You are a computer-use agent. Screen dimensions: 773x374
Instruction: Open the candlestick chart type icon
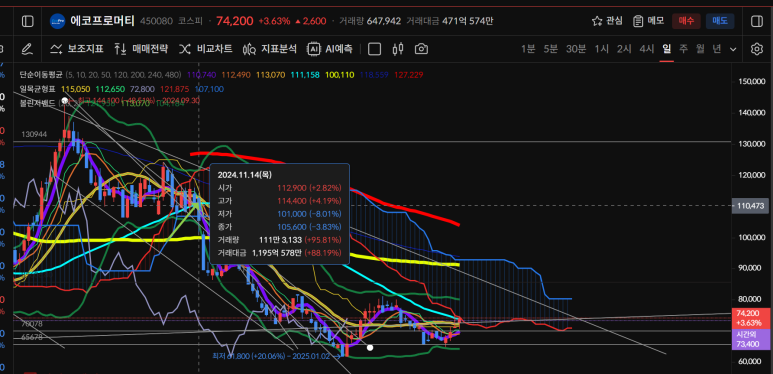(398, 49)
